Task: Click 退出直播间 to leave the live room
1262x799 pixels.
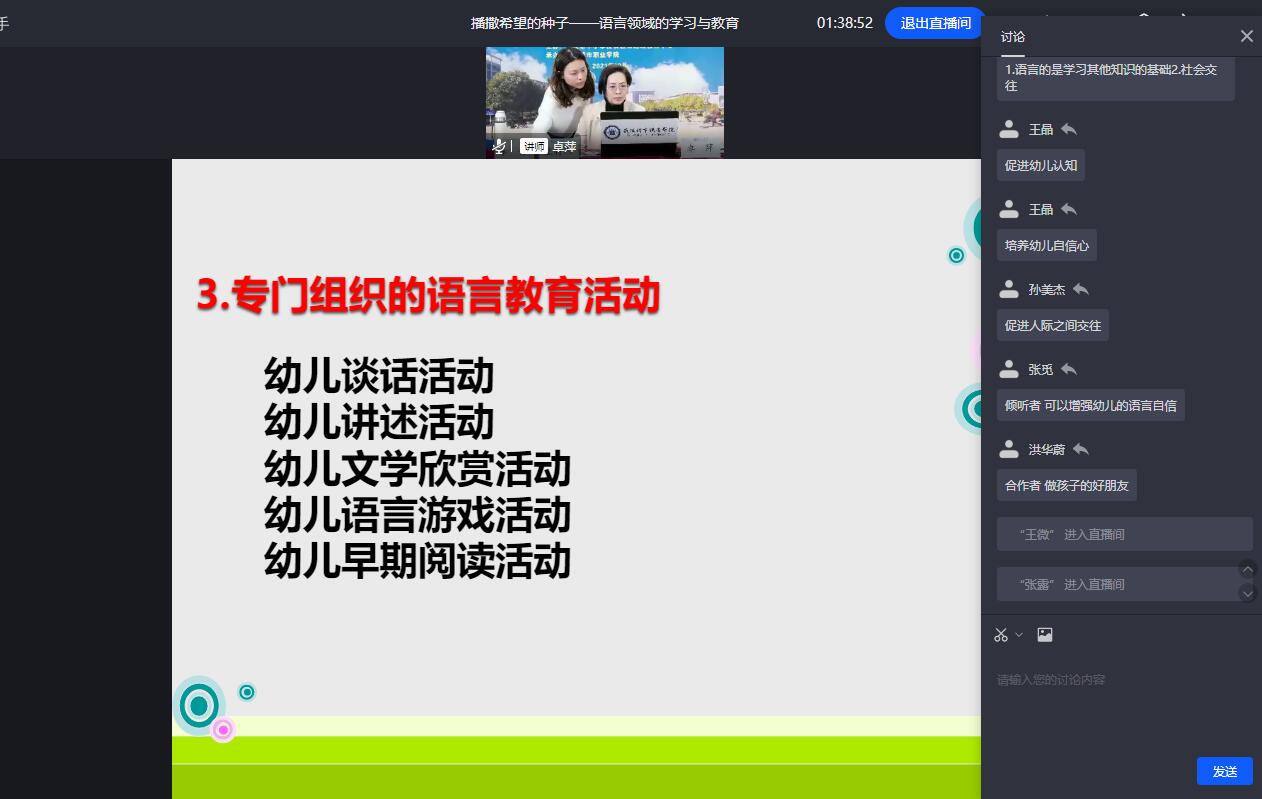Action: tap(935, 23)
